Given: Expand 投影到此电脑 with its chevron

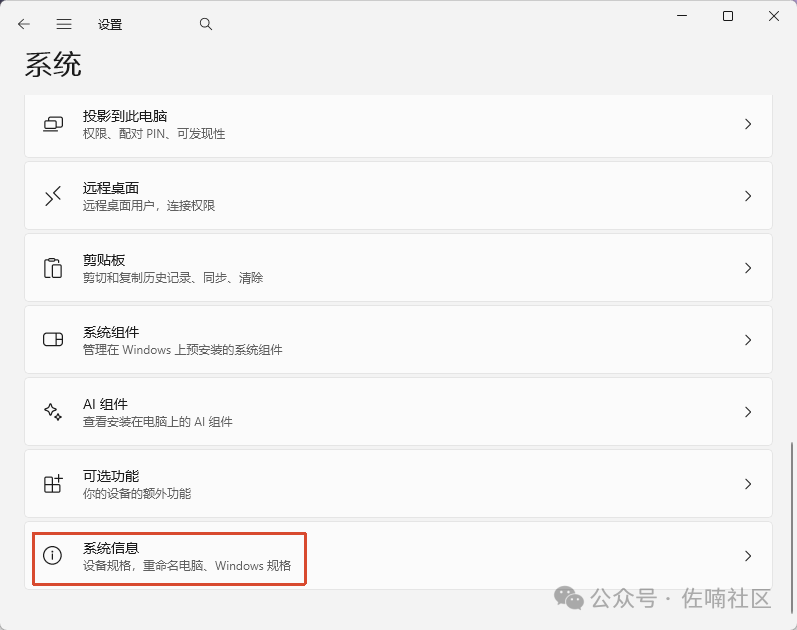Looking at the screenshot, I should (748, 124).
